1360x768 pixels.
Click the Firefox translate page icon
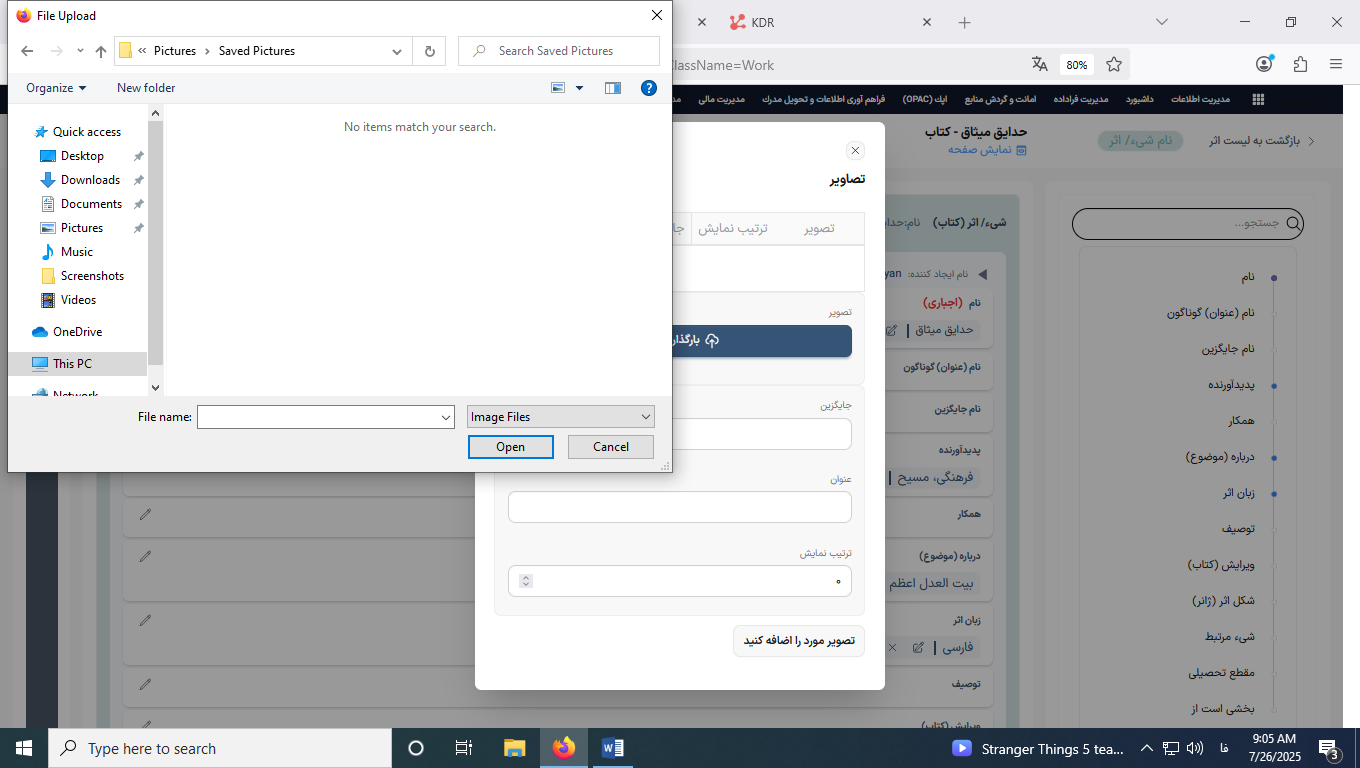pos(1040,65)
